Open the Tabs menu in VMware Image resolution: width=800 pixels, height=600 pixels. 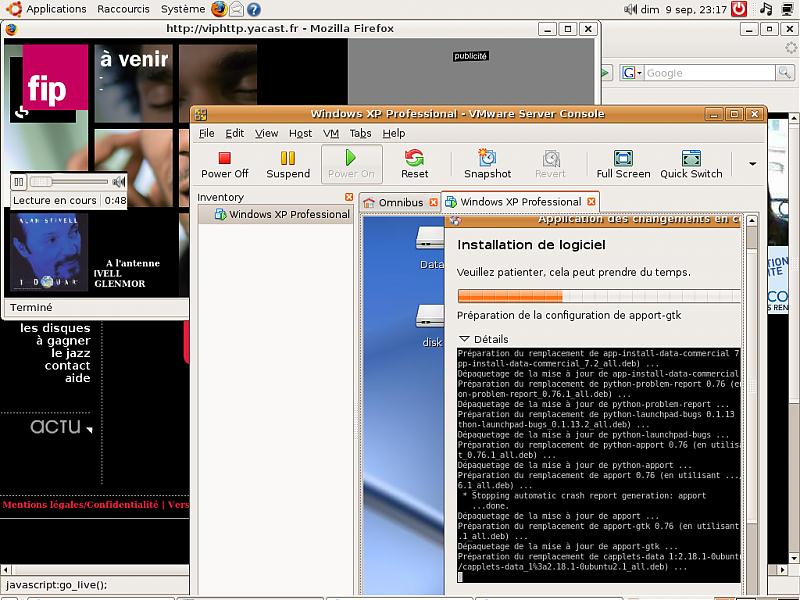pos(360,133)
